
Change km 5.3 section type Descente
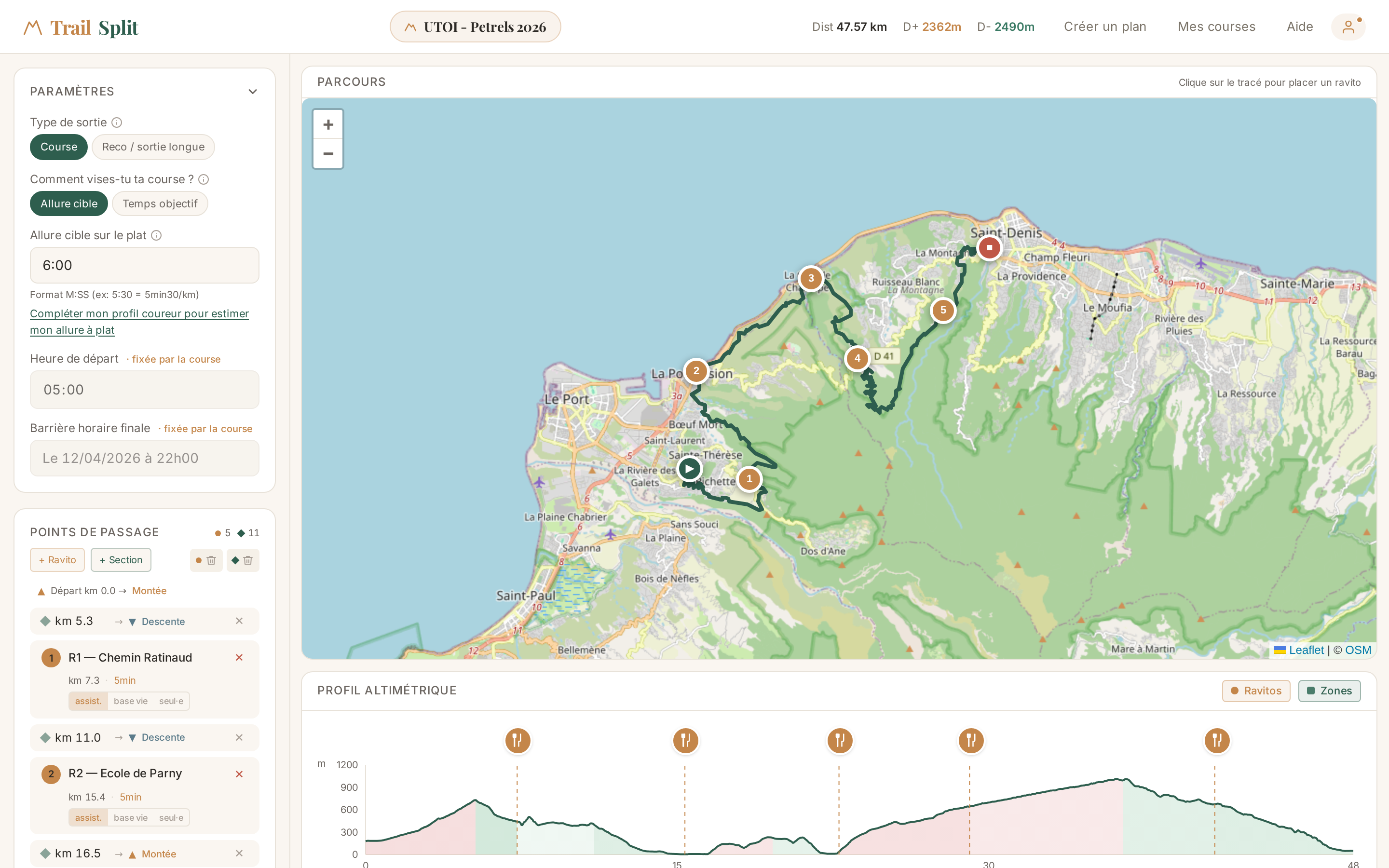click(x=157, y=622)
